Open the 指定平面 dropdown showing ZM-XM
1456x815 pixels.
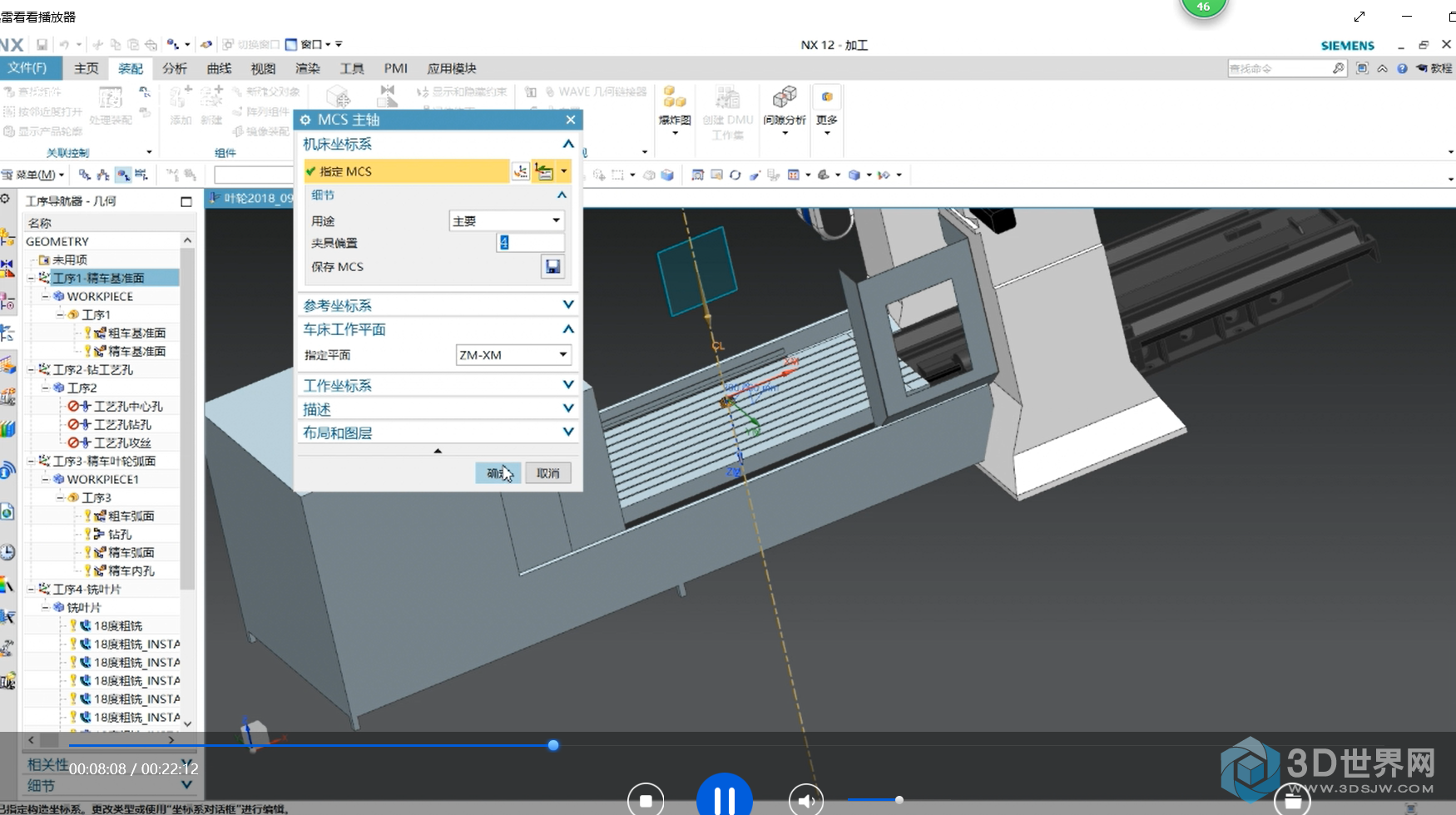513,355
